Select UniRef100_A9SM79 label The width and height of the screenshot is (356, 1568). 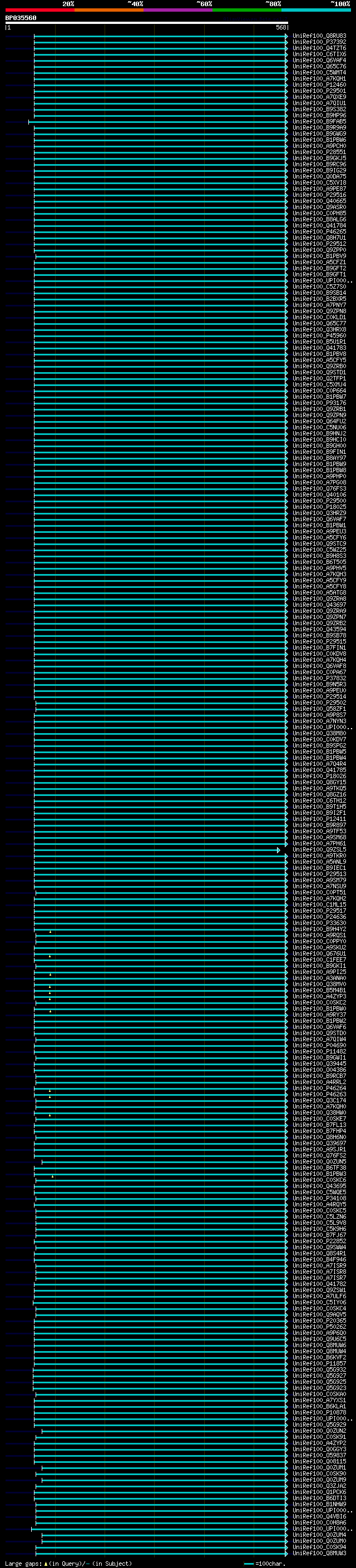[319, 879]
